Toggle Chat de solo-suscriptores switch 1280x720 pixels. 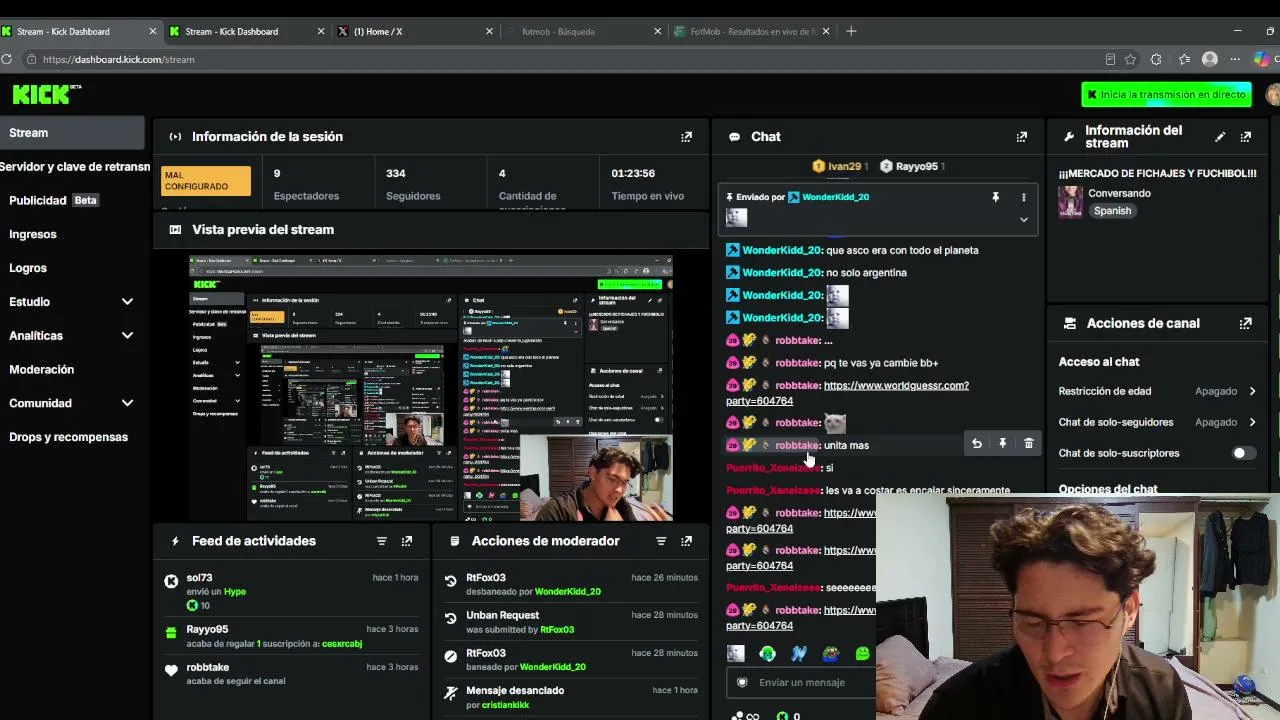[1243, 453]
